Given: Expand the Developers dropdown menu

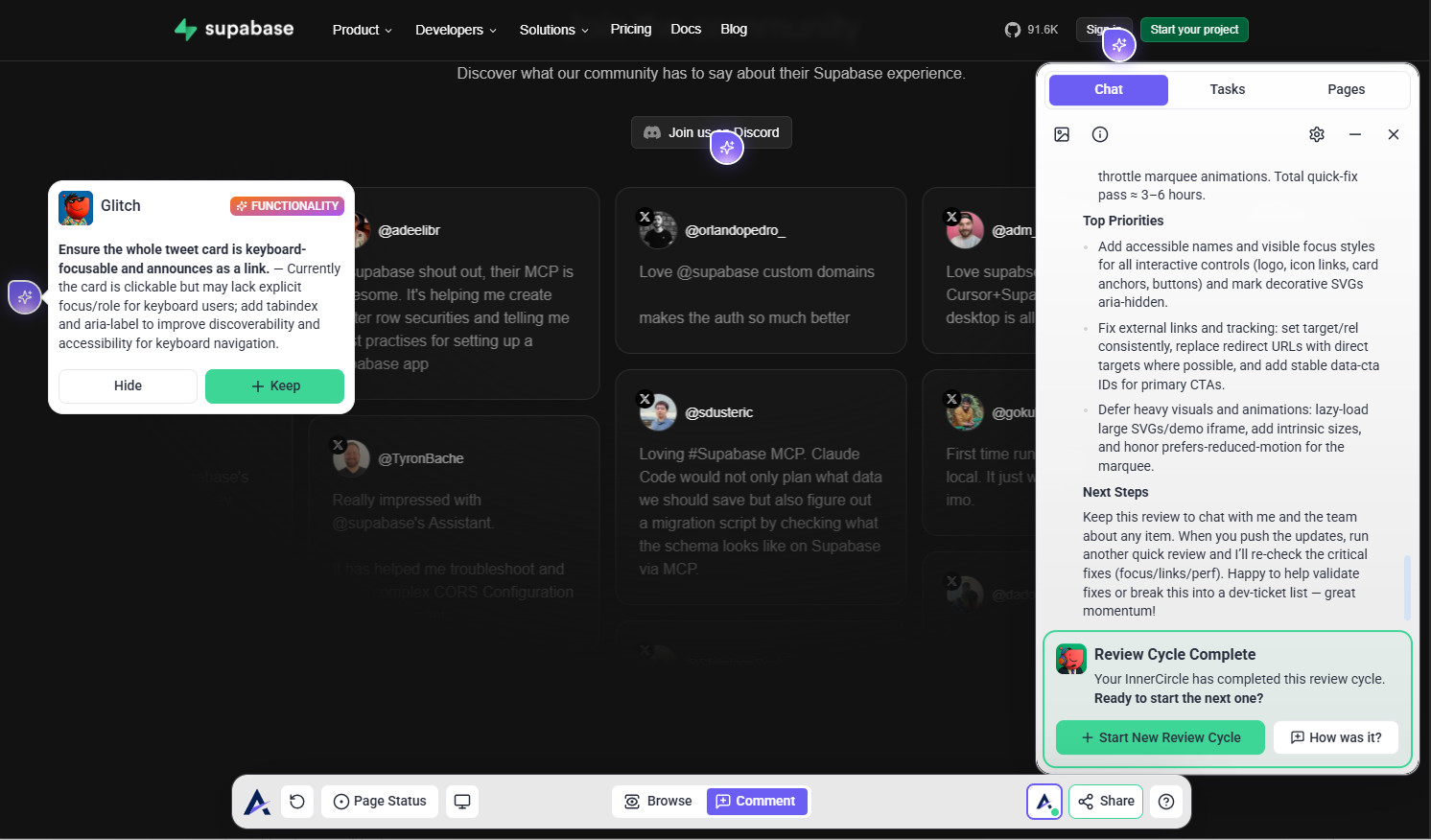Looking at the screenshot, I should point(456,30).
